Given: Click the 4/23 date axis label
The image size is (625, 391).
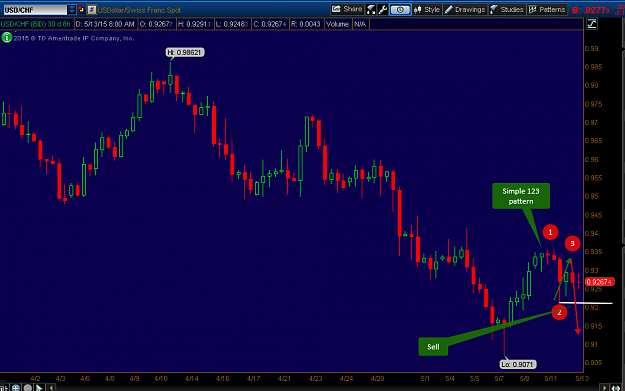Looking at the screenshot, I should click(315, 378).
